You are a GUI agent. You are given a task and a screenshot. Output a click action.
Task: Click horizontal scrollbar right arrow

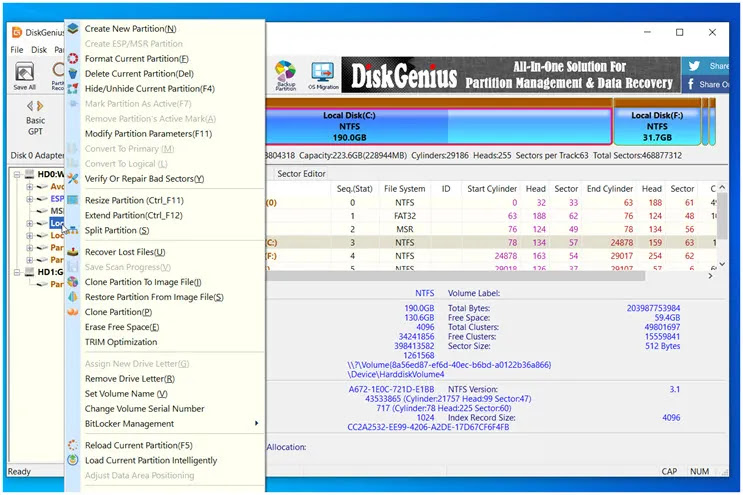710,276
